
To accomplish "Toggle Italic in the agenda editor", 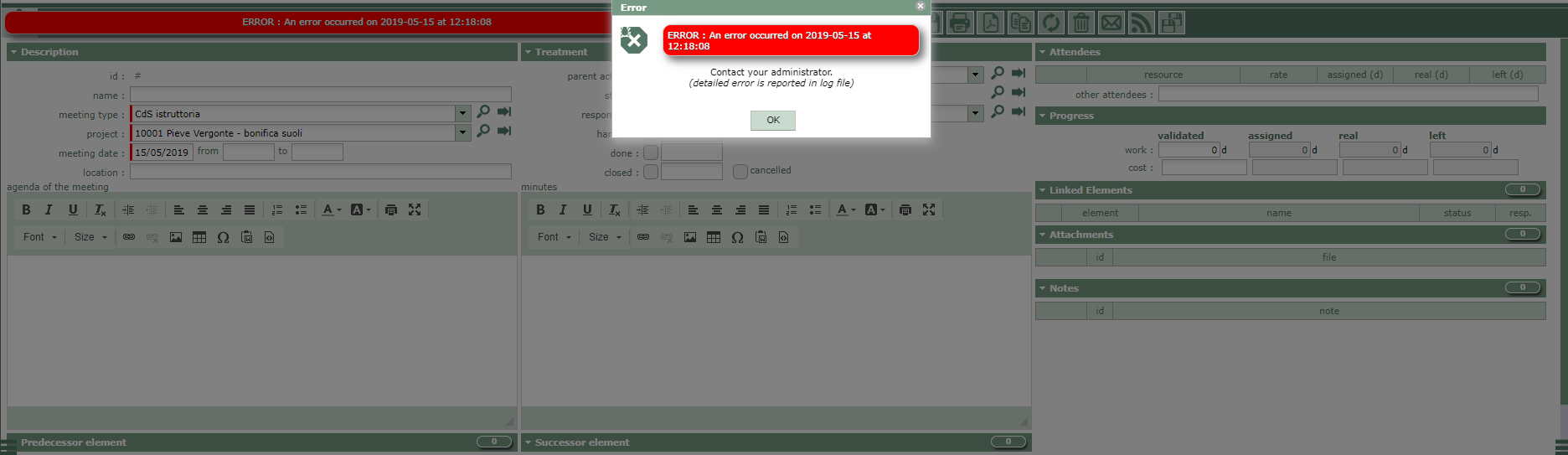I will (x=49, y=209).
